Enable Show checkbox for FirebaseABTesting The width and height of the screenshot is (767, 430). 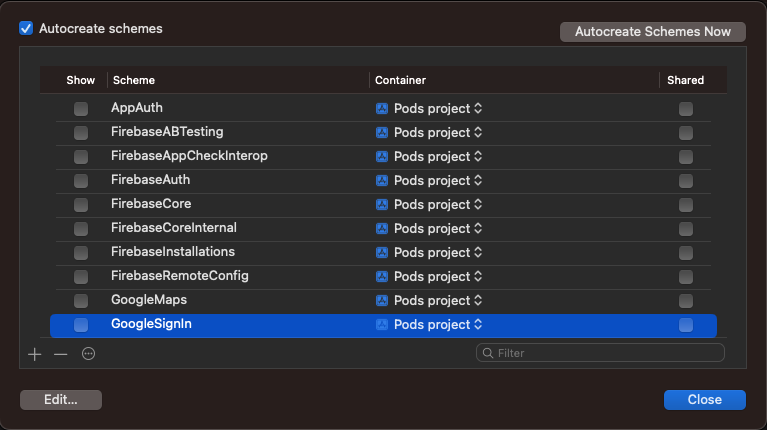(x=81, y=133)
